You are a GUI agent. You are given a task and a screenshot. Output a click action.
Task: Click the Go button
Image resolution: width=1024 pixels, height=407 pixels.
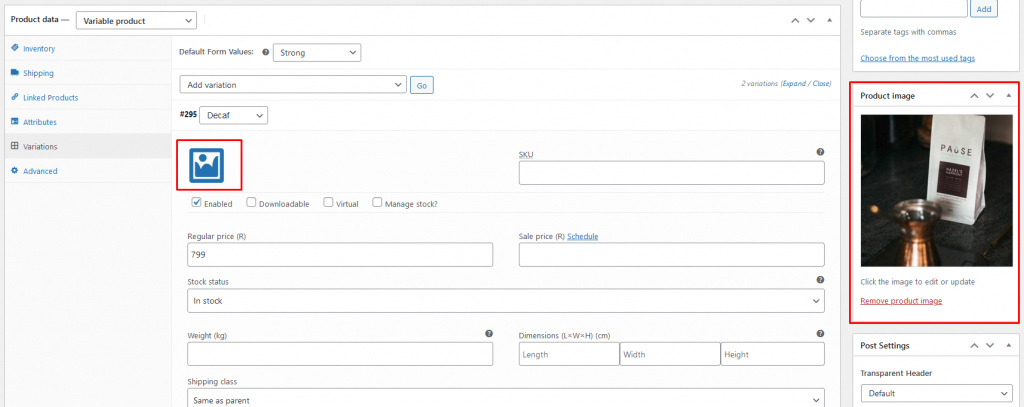(422, 86)
